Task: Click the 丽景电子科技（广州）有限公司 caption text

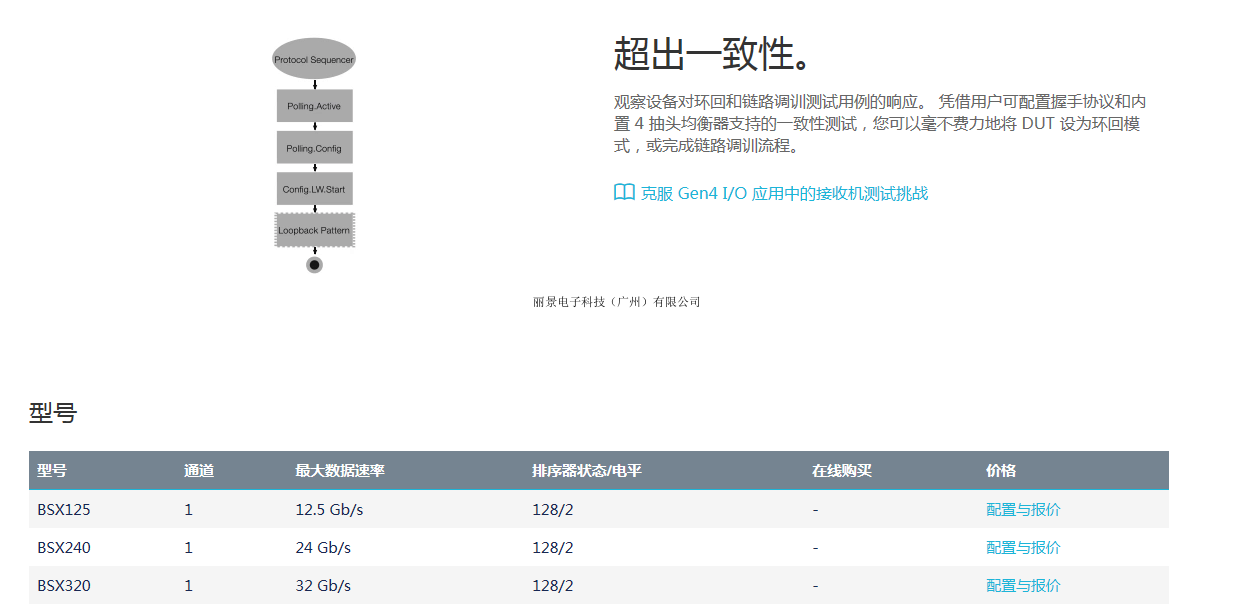Action: tap(617, 301)
